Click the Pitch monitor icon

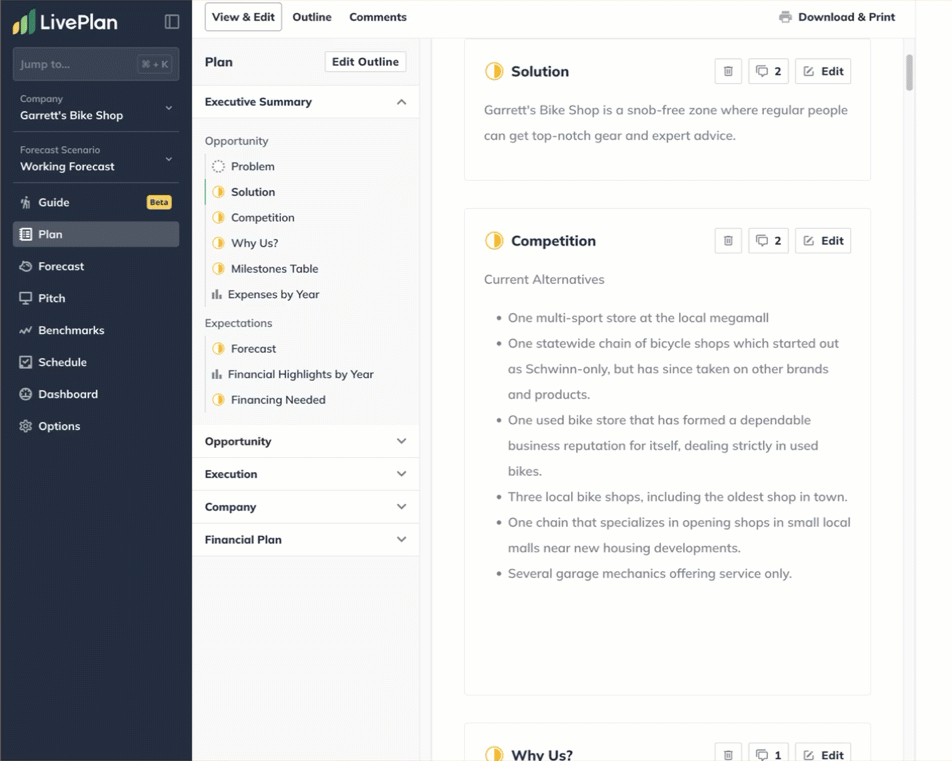point(26,298)
